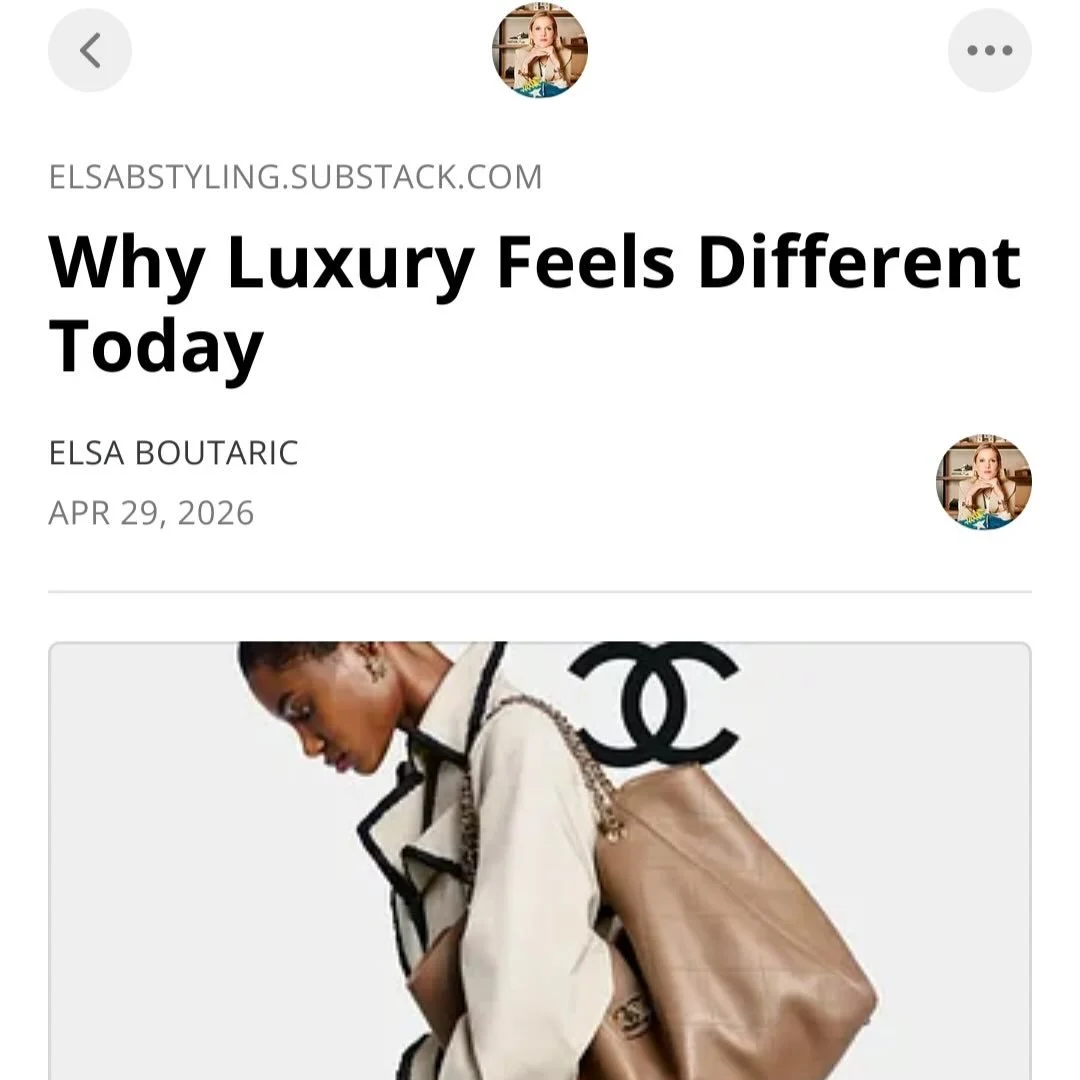The height and width of the screenshot is (1080, 1080).
Task: Tap the publication avatar in the header
Action: pyautogui.click(x=540, y=50)
